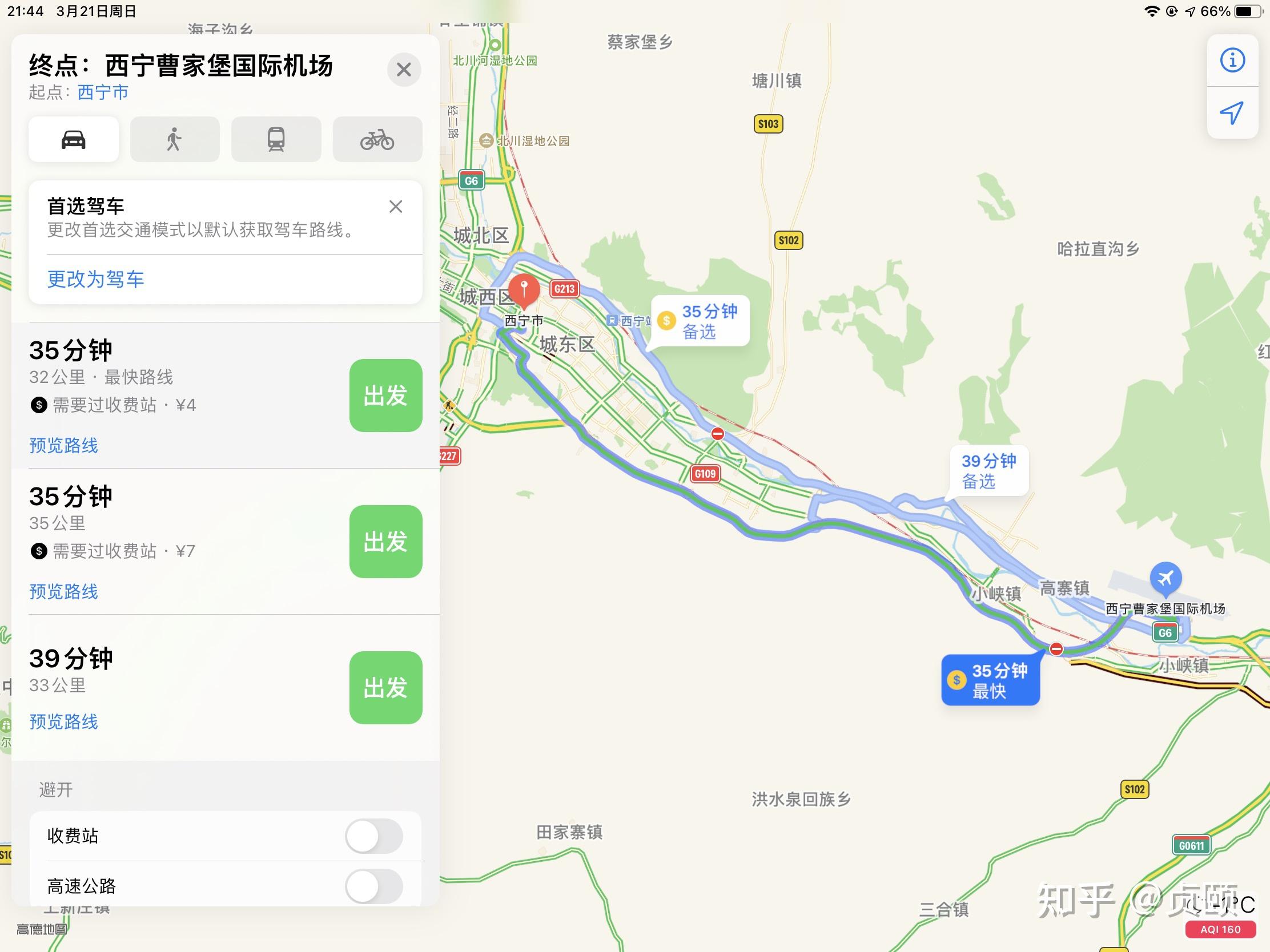Toggle avoid 高速公路 switch
1270x952 pixels.
click(x=374, y=886)
